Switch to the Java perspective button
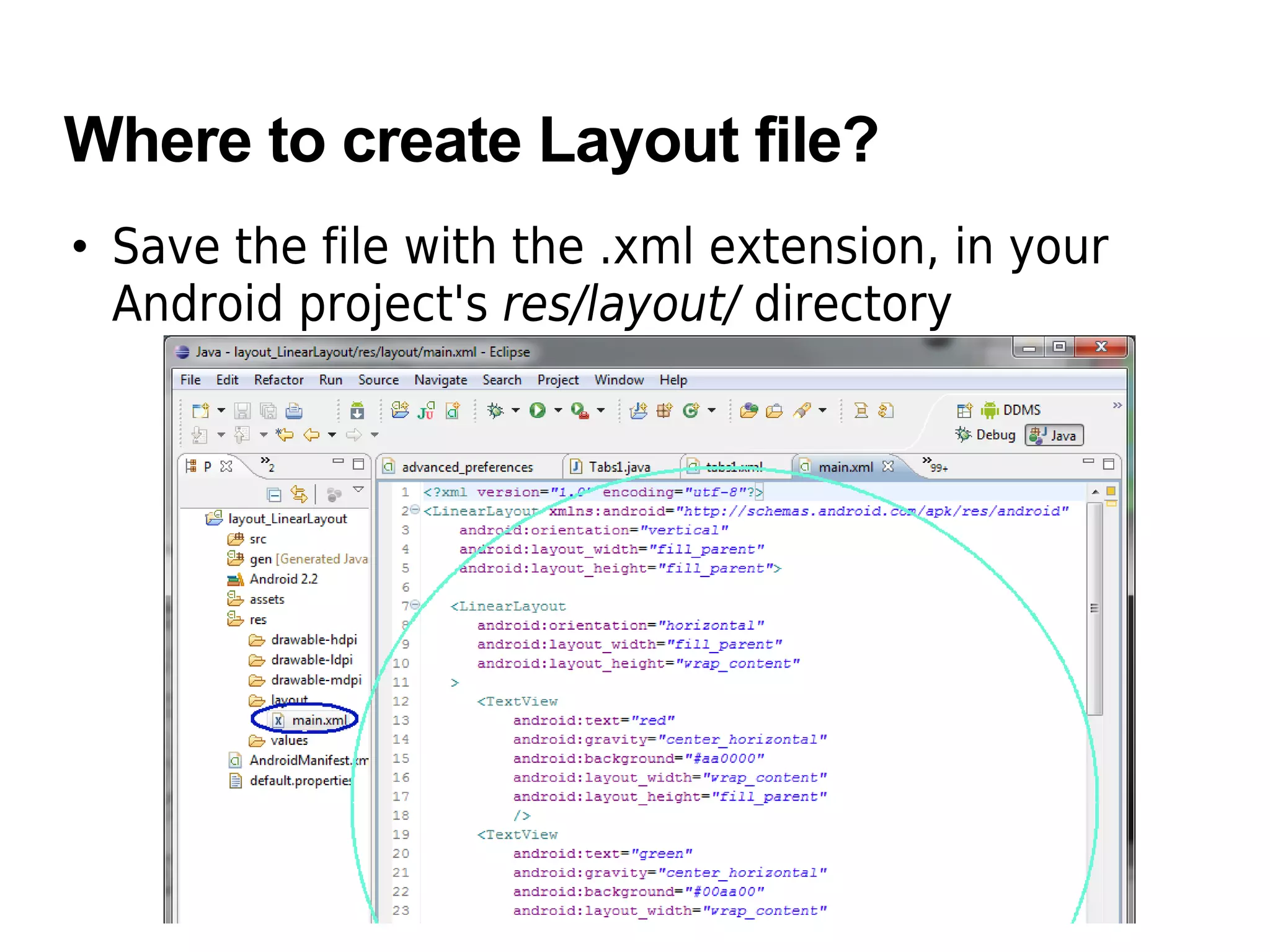The image size is (1270, 952). [1054, 436]
